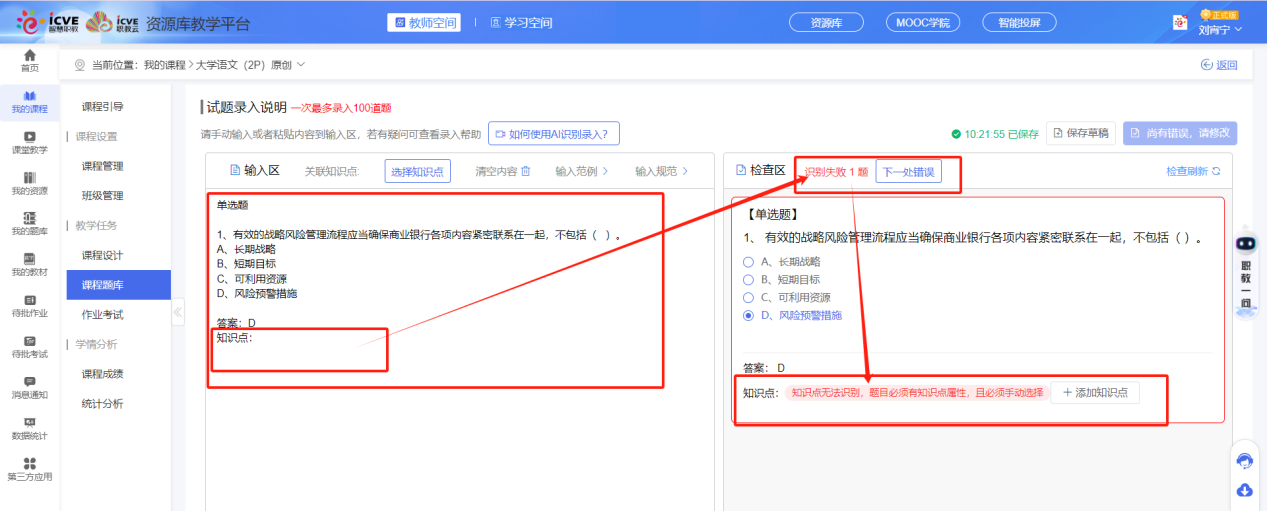
Task: Open 我的题库 sidebar icon
Action: 30,218
